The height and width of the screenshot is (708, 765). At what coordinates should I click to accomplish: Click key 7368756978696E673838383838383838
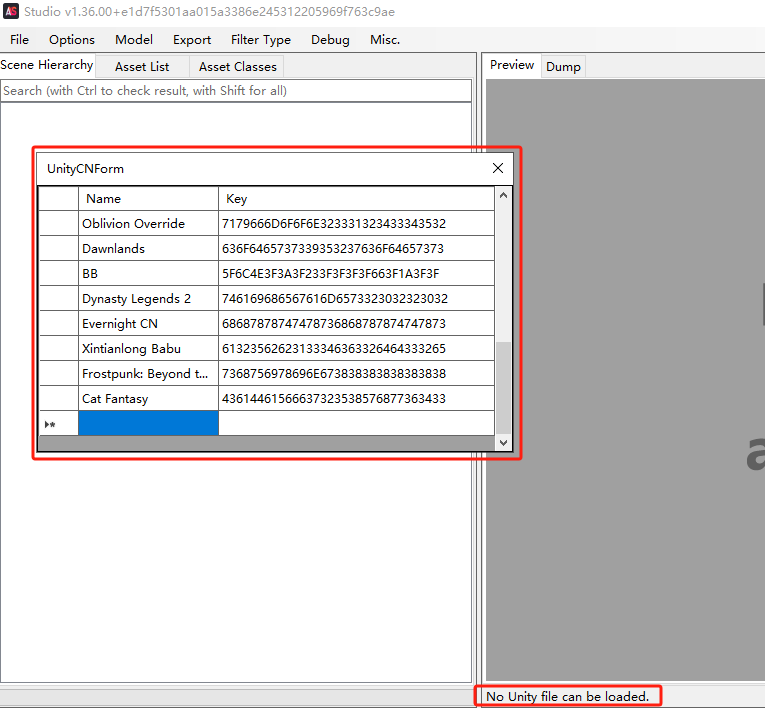[x=356, y=373]
